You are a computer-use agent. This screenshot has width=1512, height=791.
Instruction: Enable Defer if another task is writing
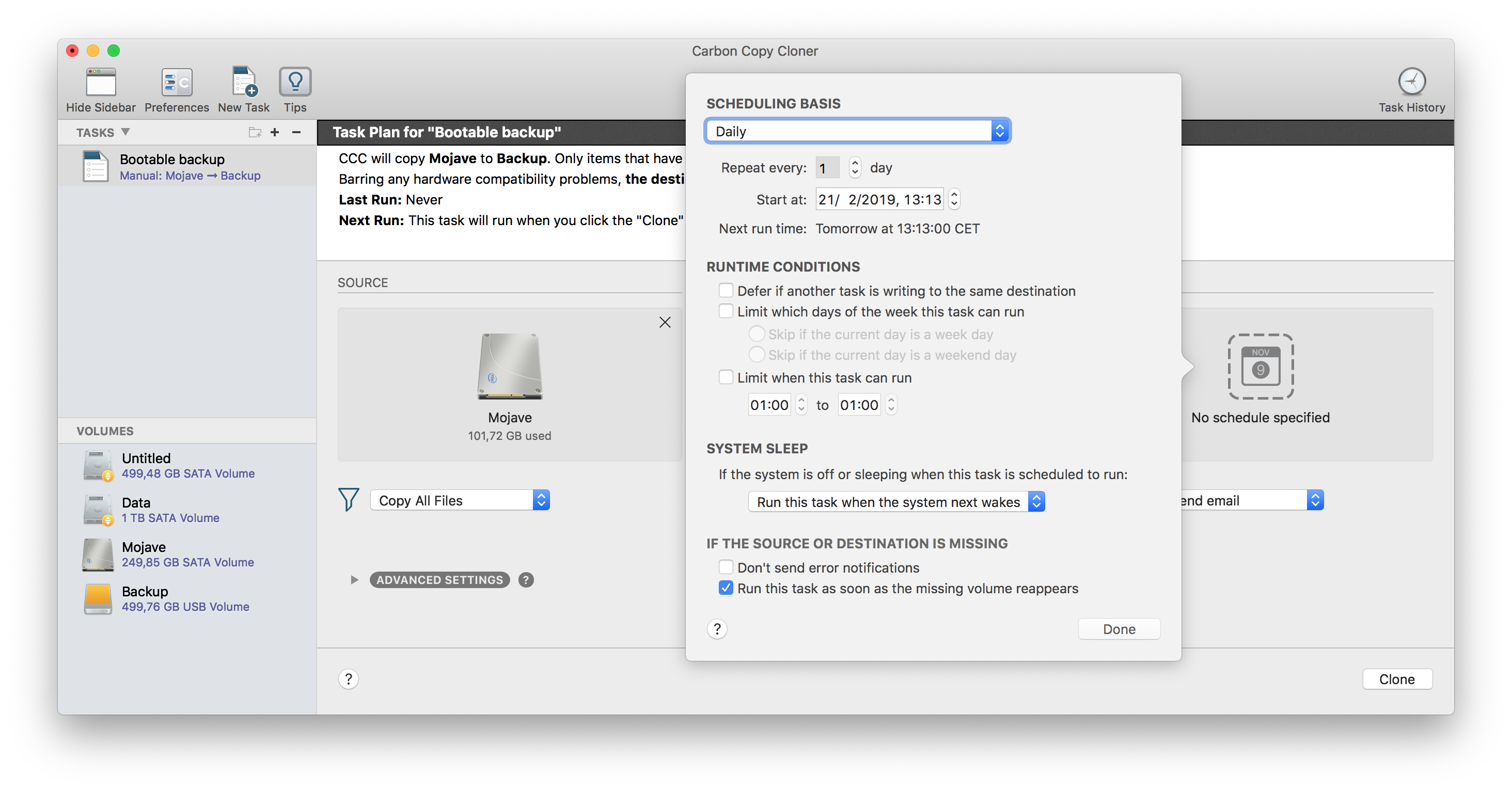726,291
